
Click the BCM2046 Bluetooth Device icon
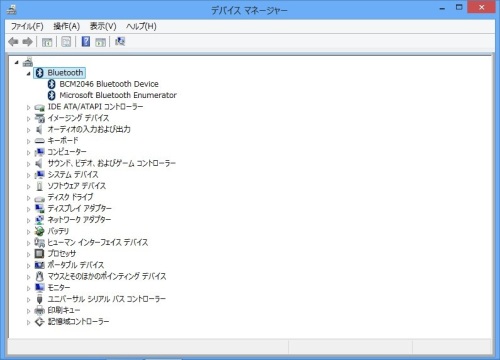point(51,84)
